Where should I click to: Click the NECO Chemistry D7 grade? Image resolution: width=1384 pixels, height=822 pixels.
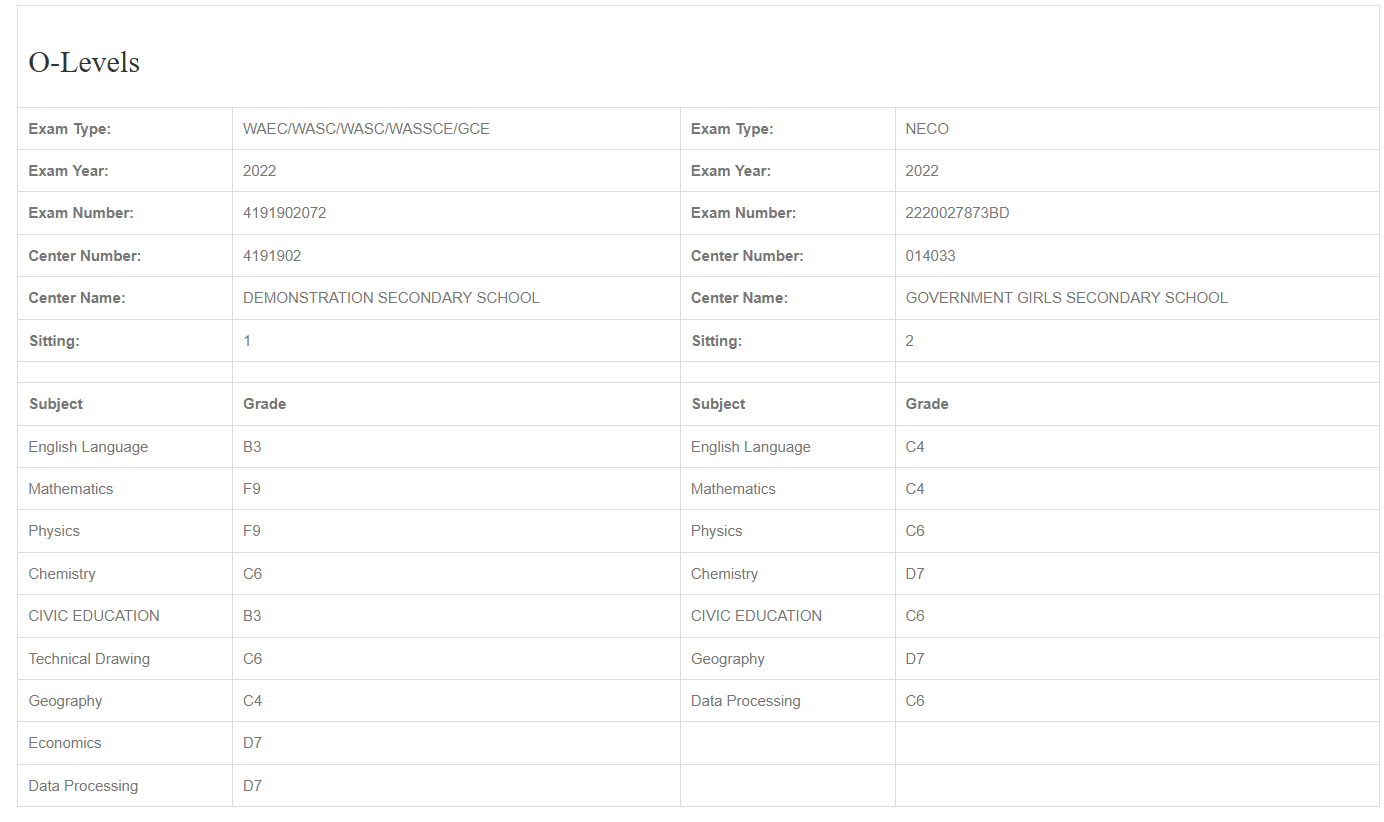tap(915, 574)
